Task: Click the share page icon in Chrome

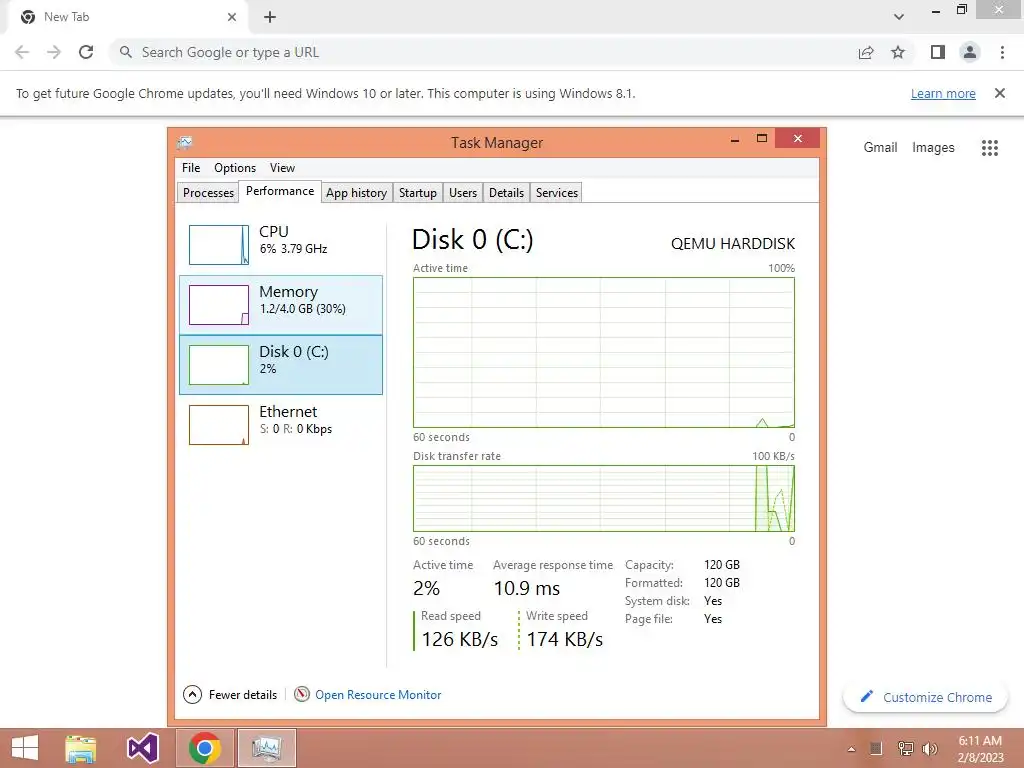Action: (866, 52)
